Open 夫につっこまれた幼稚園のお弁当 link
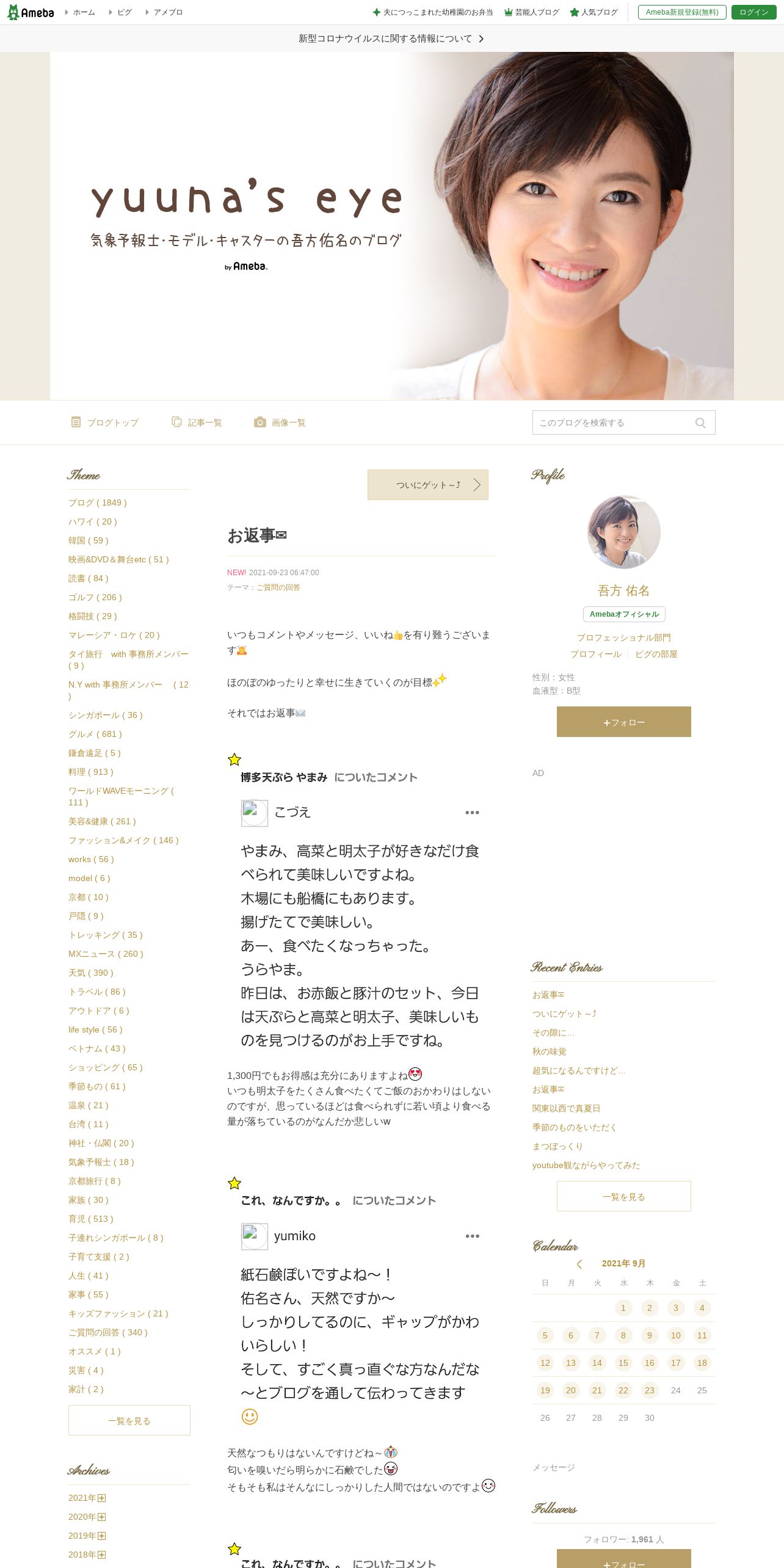Screen dimensions: 784x1568 pyautogui.click(x=433, y=12)
